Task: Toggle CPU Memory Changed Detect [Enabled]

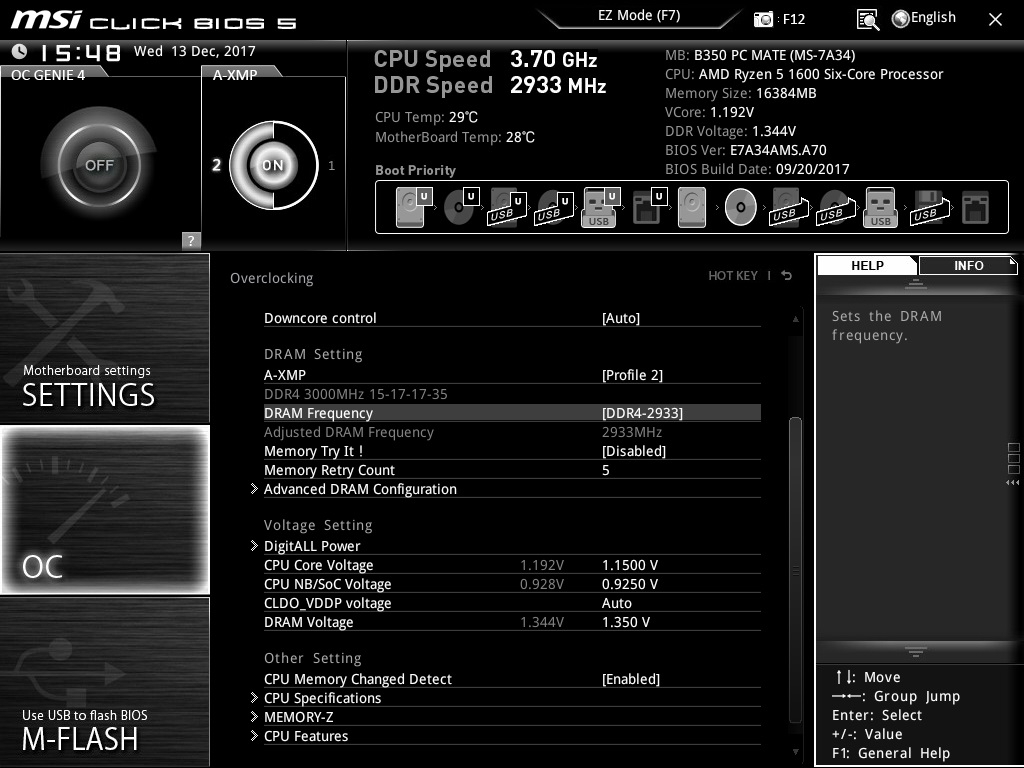Action: pos(512,679)
